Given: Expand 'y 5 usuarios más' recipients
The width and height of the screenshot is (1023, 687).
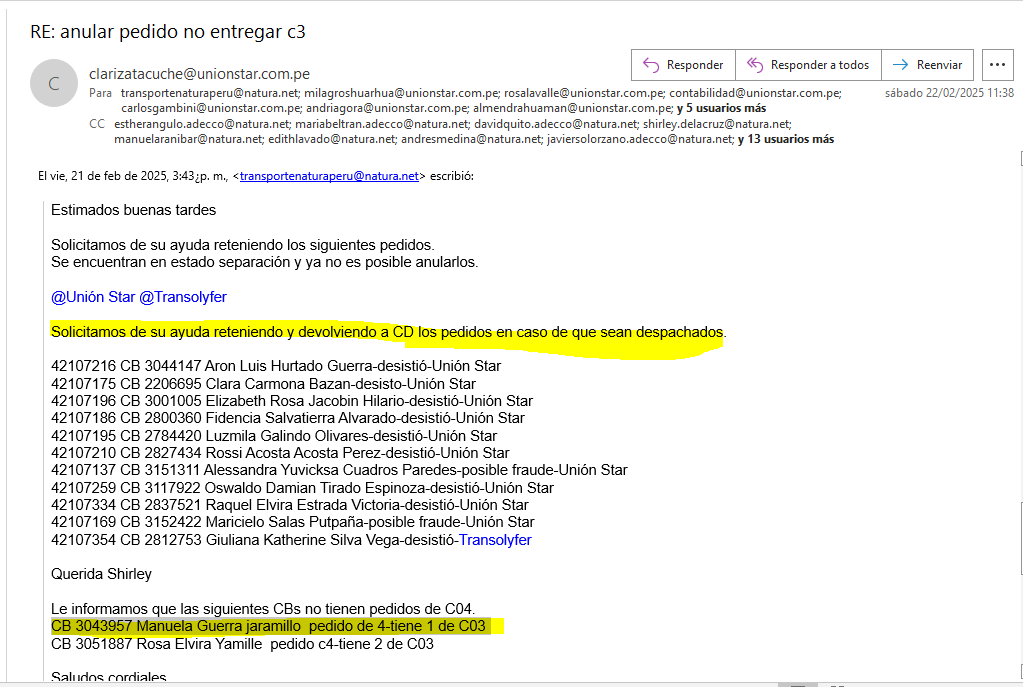Looking at the screenshot, I should (x=721, y=108).
